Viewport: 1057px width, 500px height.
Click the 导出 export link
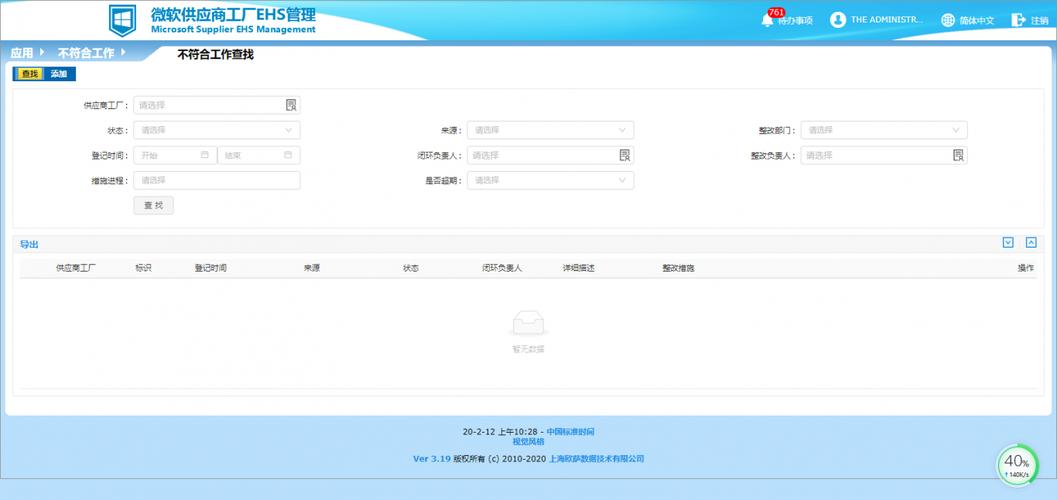tap(30, 245)
